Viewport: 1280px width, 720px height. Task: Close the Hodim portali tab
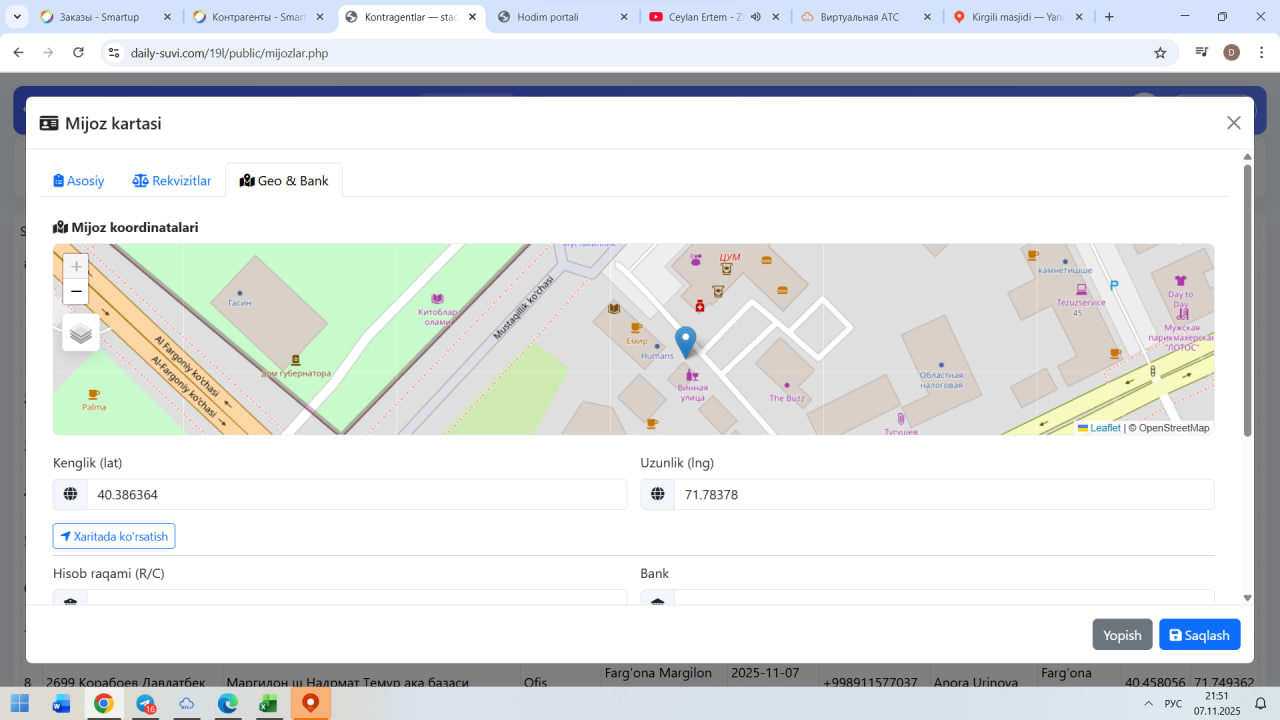[x=624, y=17]
